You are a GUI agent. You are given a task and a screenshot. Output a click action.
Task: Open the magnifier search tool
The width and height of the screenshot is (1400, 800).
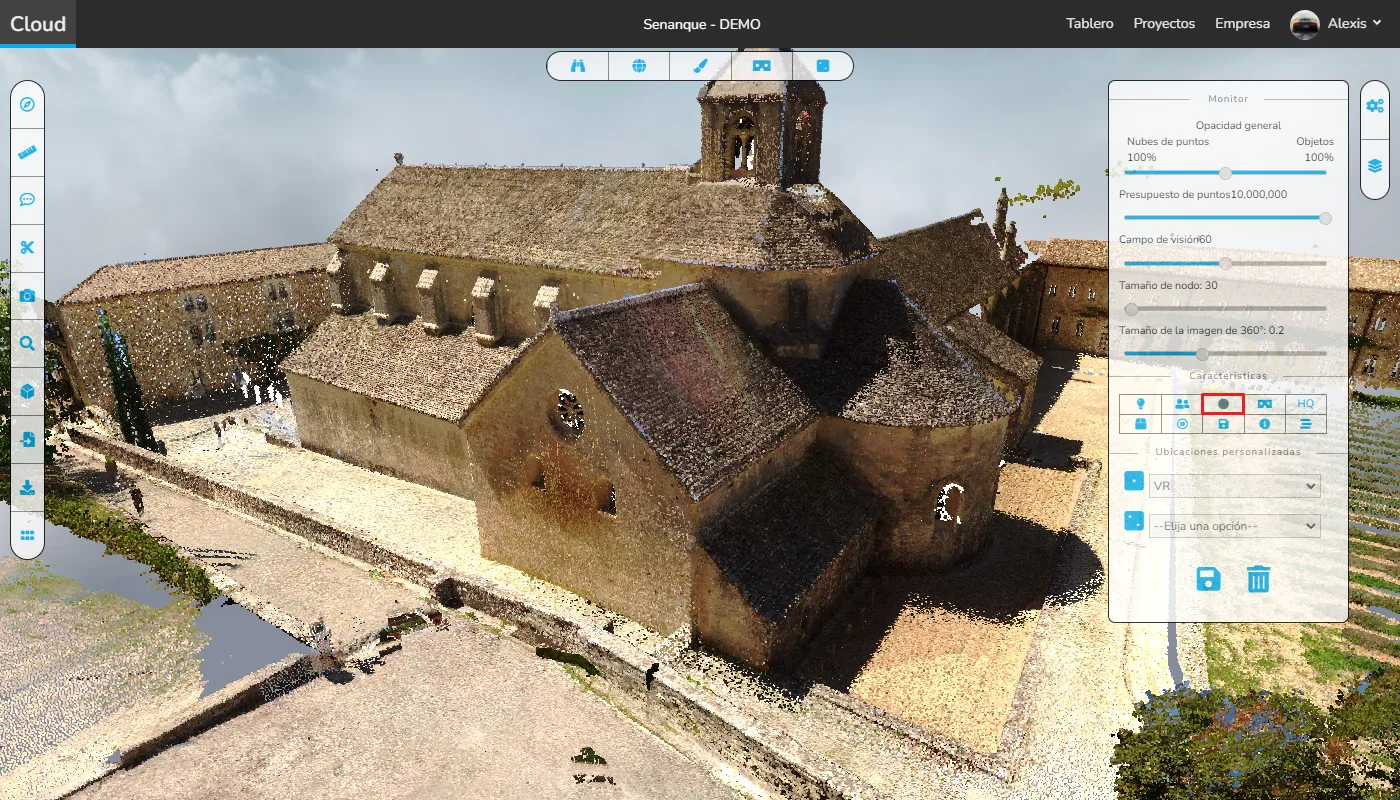click(27, 344)
